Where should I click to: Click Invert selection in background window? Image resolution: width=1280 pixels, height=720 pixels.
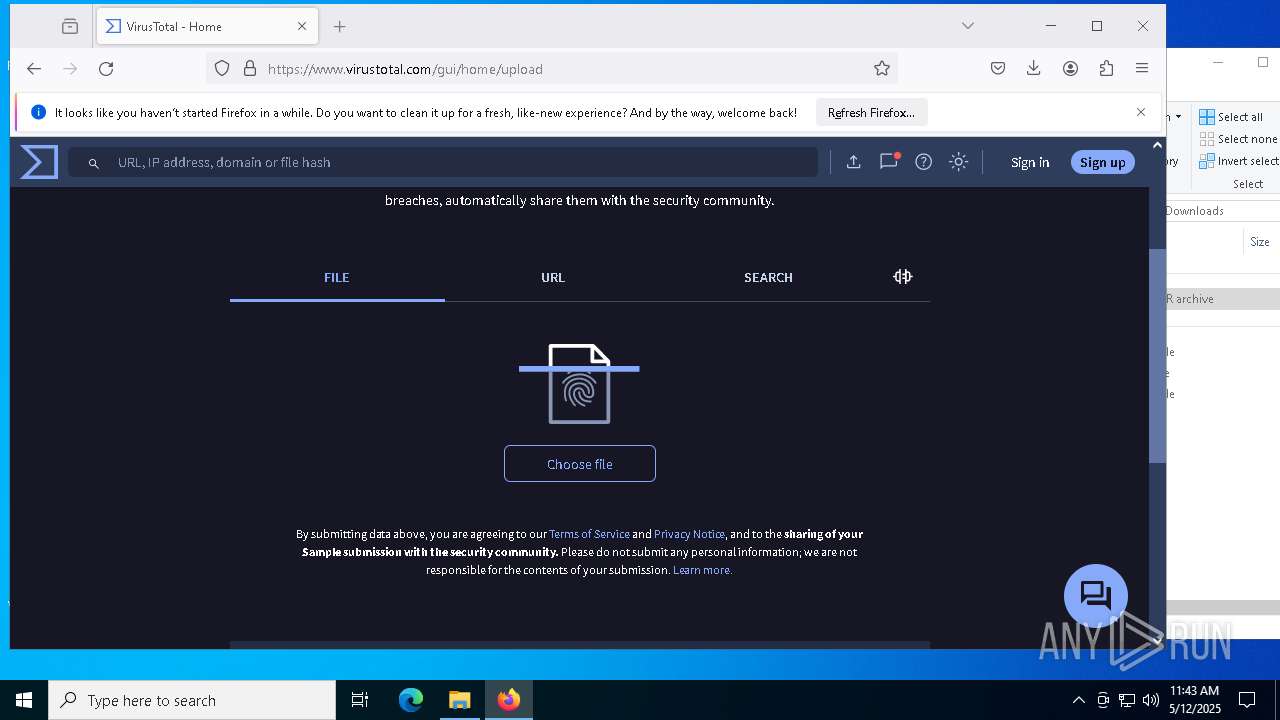1239,161
